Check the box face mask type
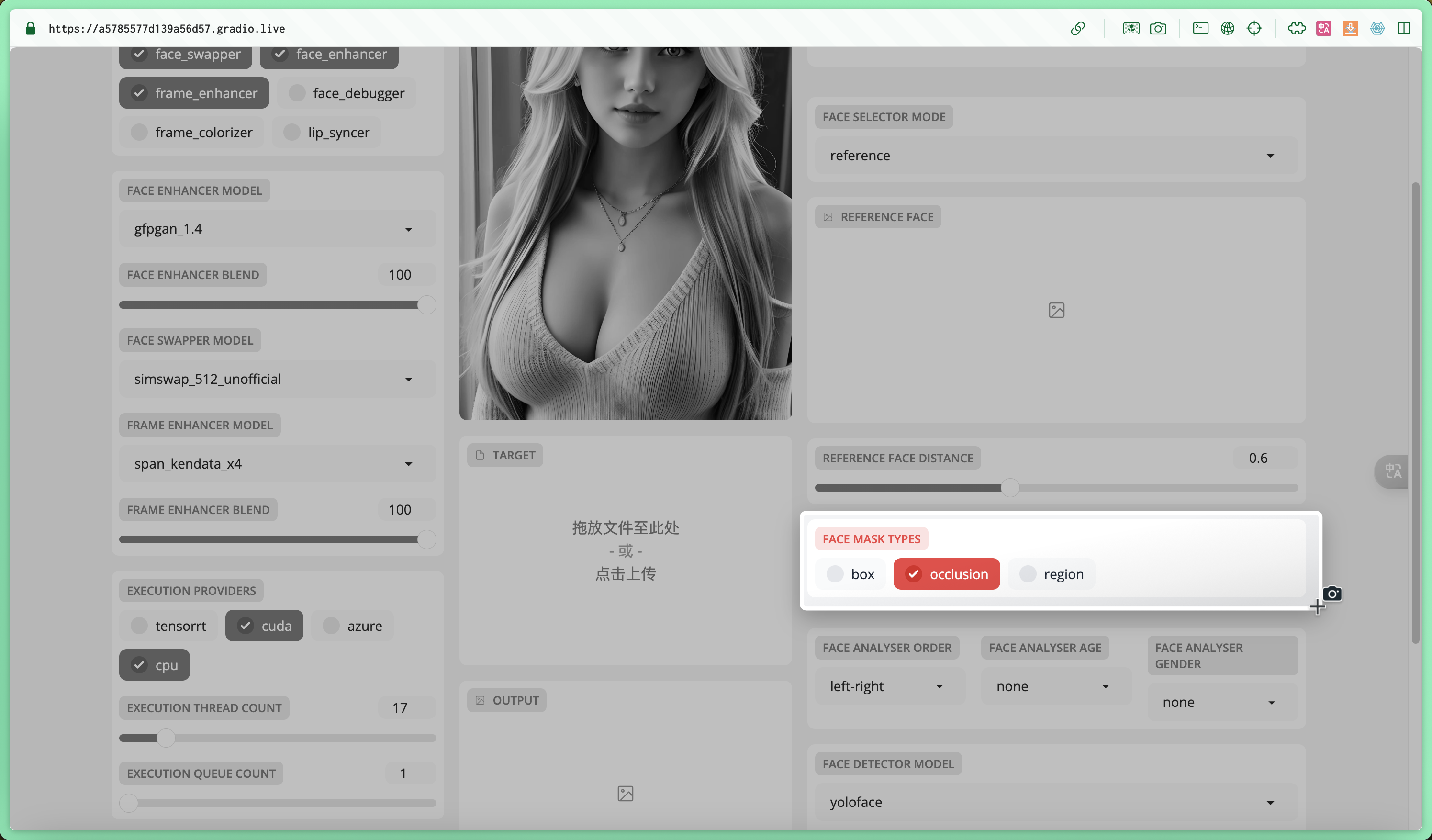The image size is (1432, 840). pos(850,574)
